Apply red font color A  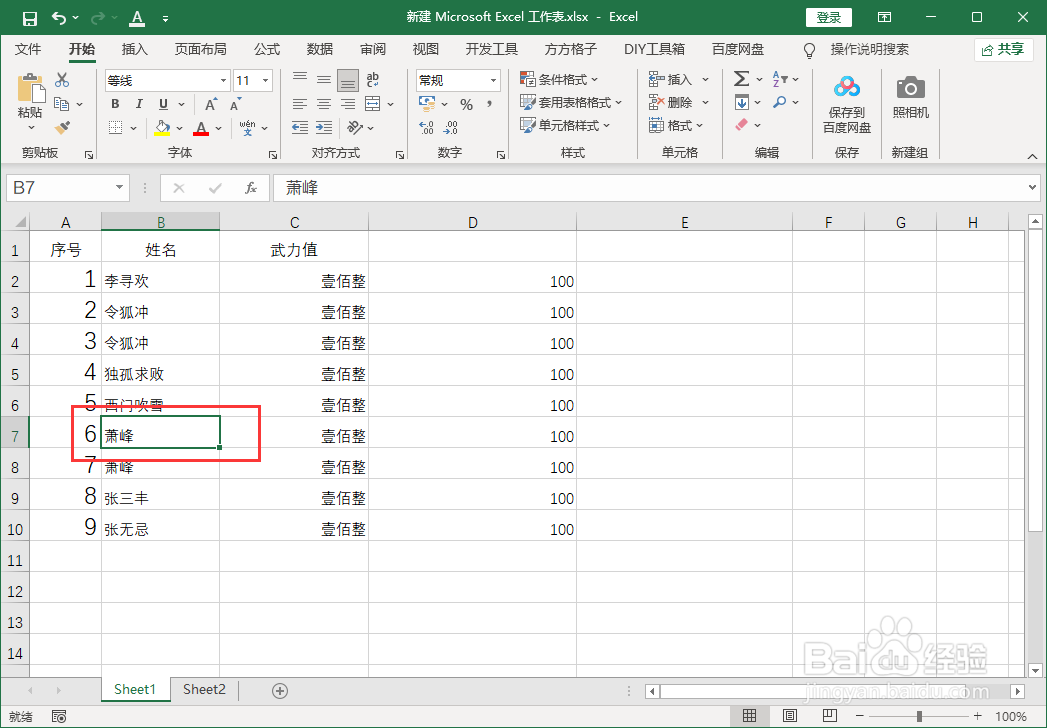coord(201,128)
